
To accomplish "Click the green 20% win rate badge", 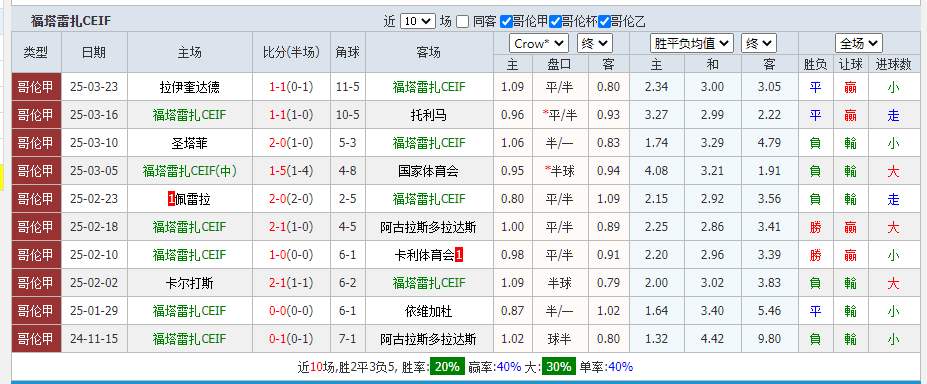I will (x=447, y=367).
